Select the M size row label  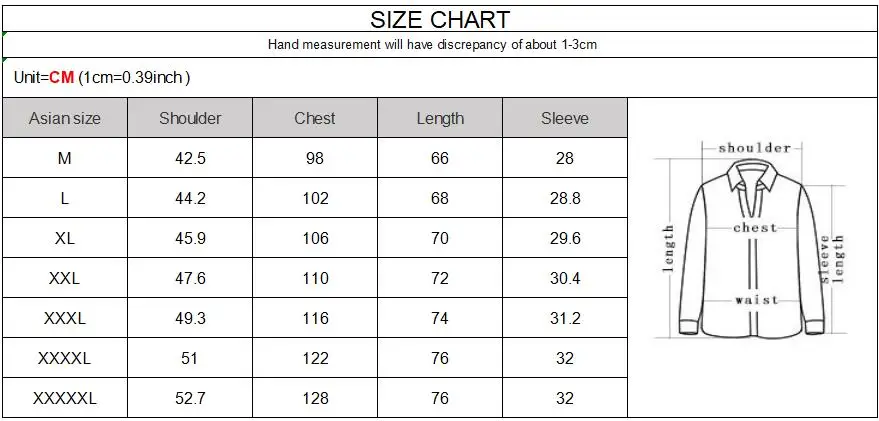pos(65,159)
